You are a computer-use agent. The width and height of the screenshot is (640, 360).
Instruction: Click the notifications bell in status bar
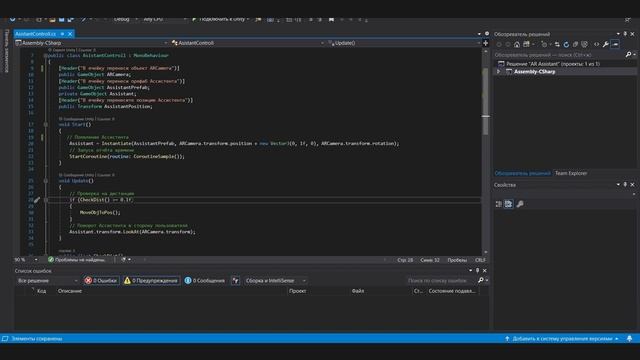(629, 339)
